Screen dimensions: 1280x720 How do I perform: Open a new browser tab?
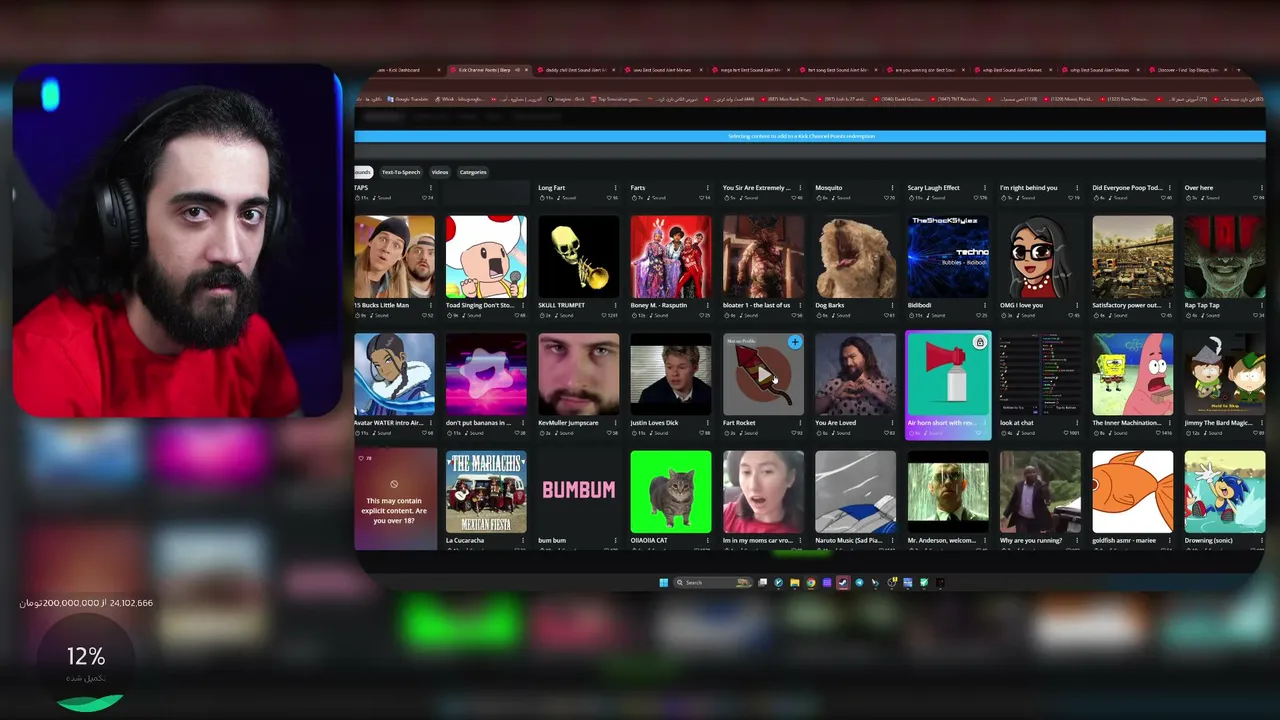(1238, 70)
